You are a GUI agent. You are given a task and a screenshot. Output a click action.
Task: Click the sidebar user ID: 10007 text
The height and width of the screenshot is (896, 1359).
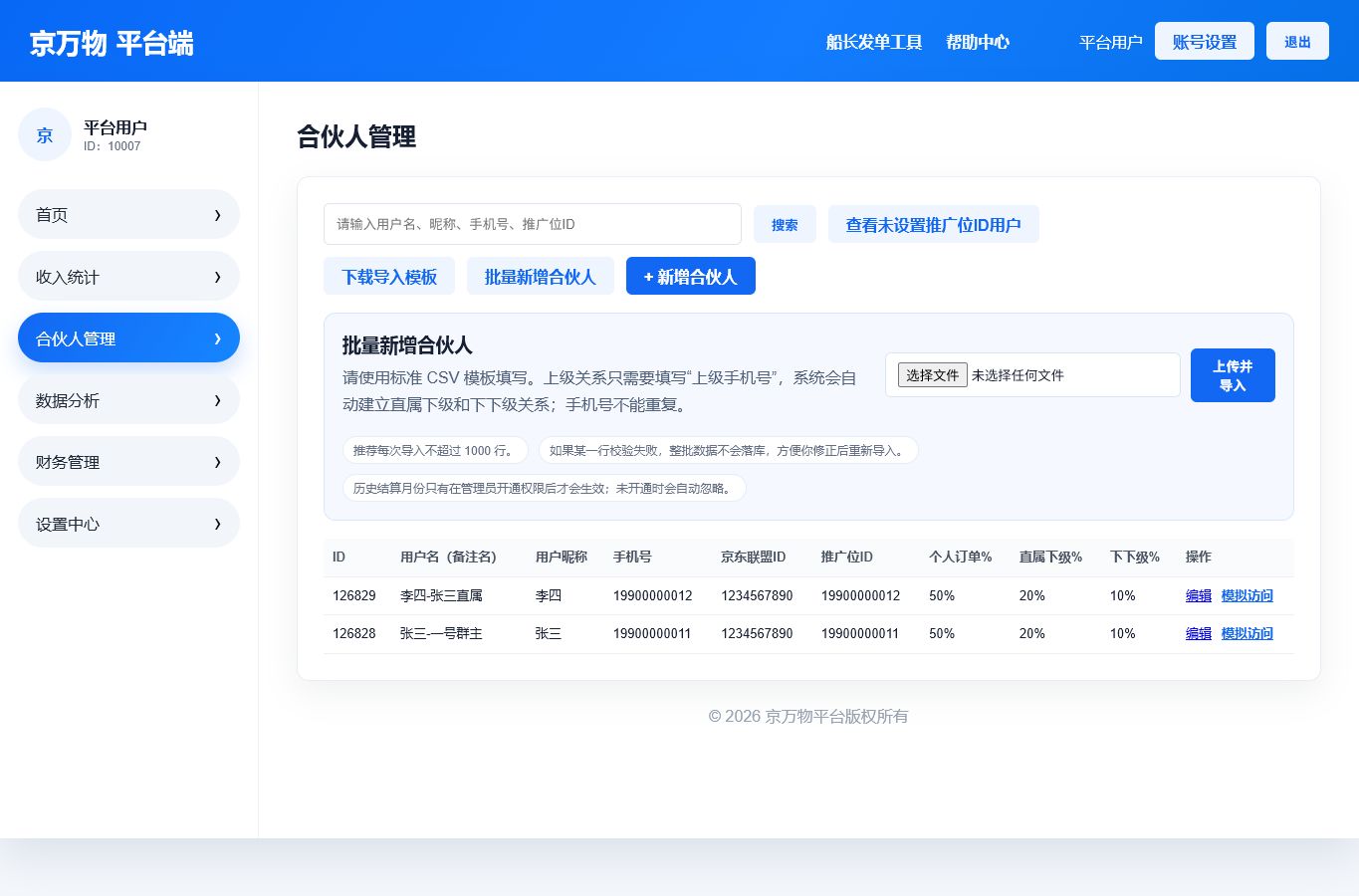tap(113, 146)
